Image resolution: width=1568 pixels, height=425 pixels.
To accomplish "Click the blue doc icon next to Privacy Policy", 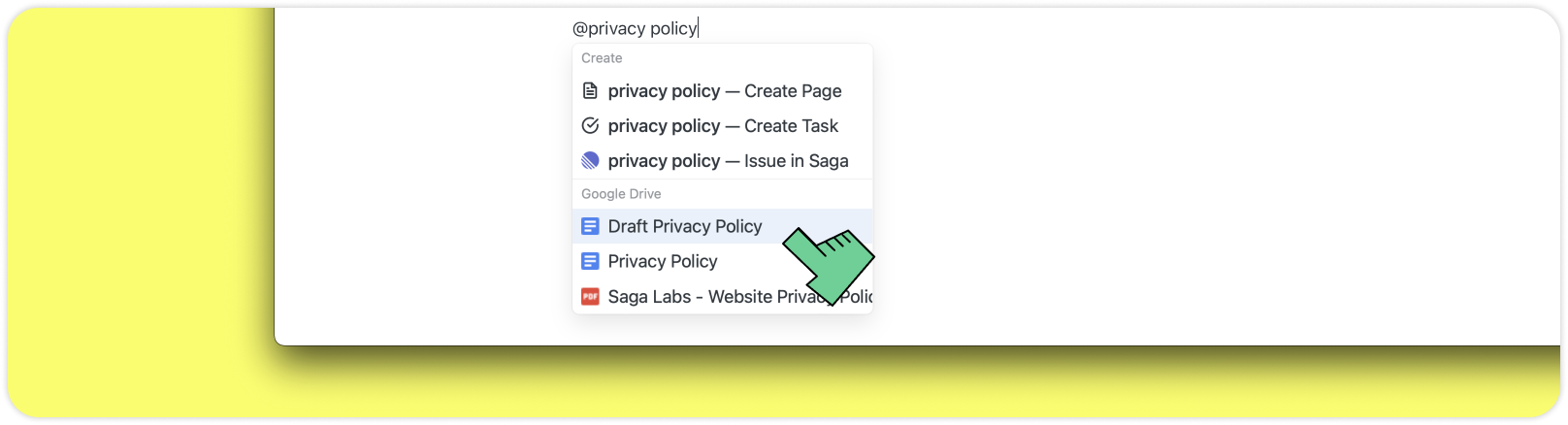I will point(590,262).
